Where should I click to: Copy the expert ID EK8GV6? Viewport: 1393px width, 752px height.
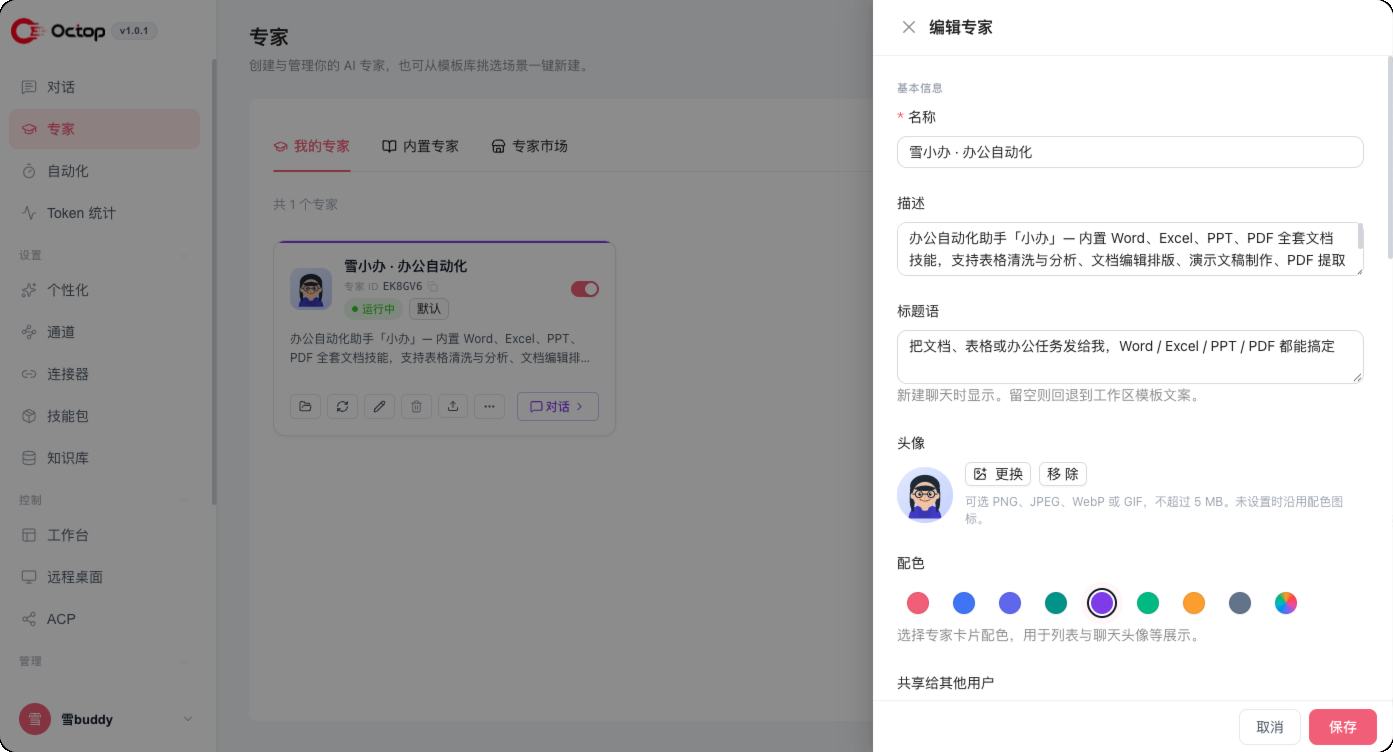pyautogui.click(x=433, y=287)
